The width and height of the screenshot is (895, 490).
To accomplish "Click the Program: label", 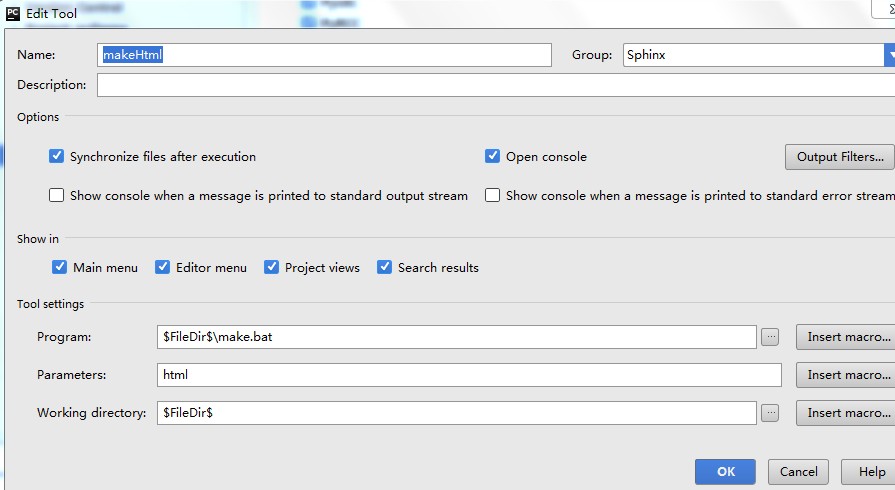I will (64, 337).
